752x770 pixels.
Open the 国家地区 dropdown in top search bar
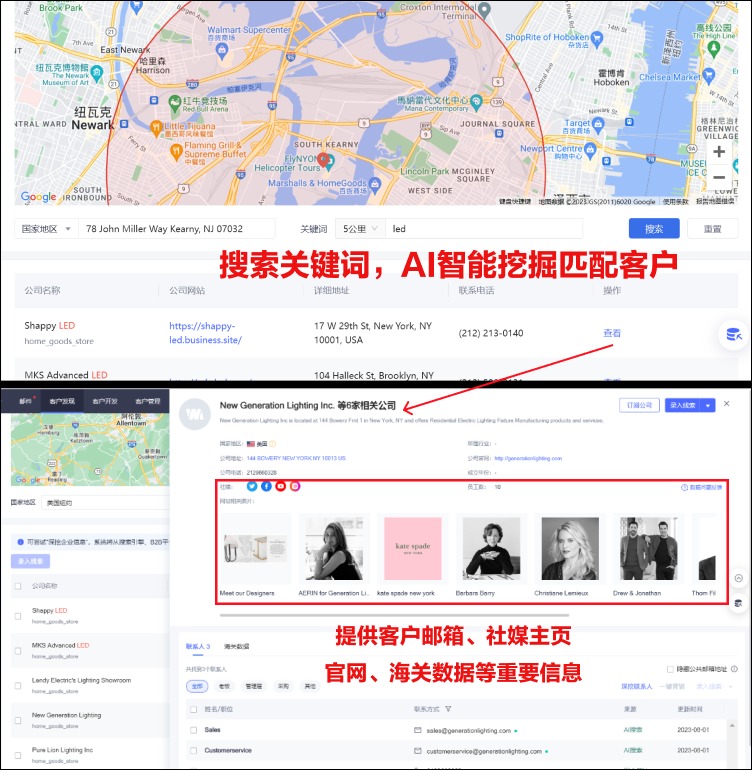[47, 229]
